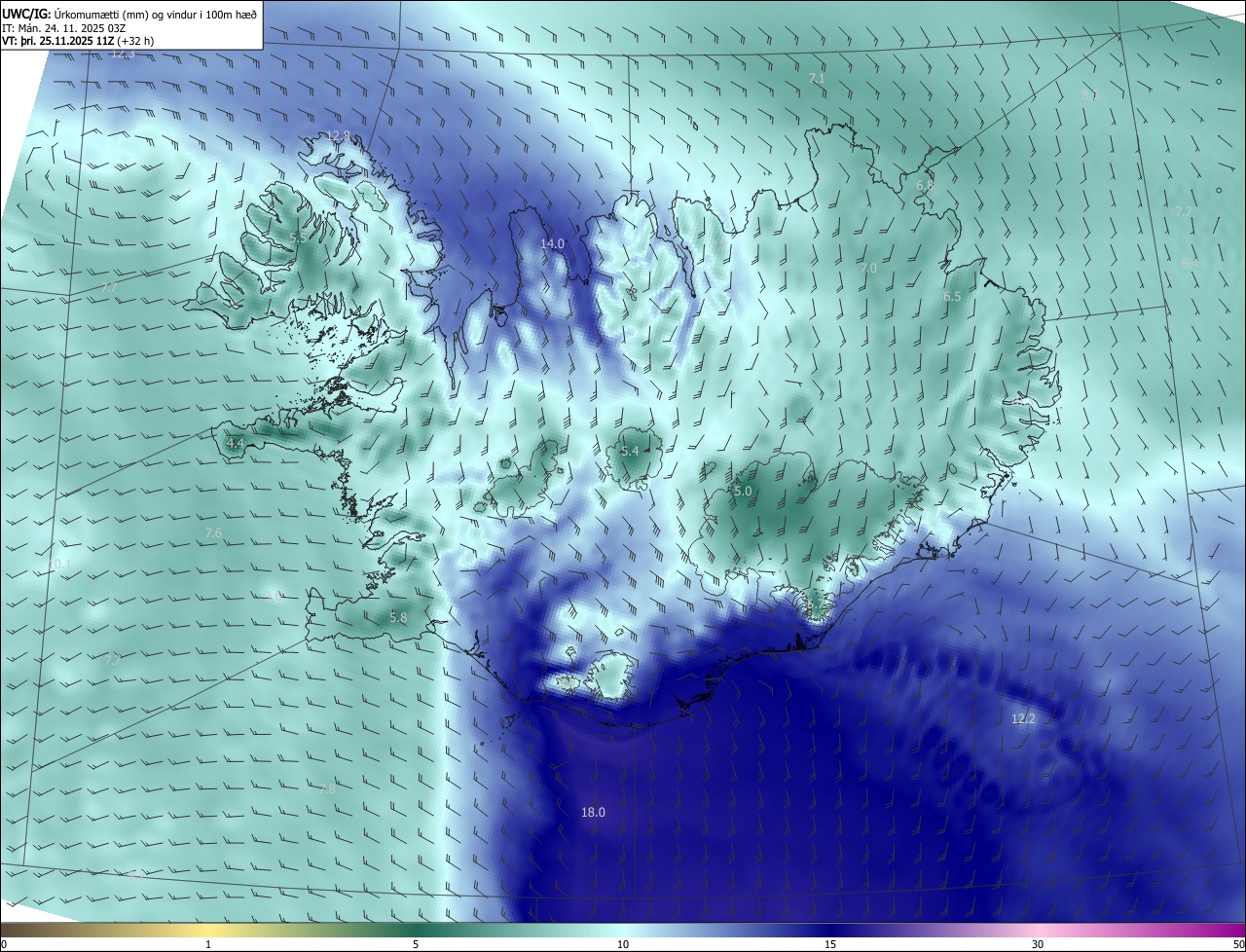The height and width of the screenshot is (952, 1246).
Task: Click the map title 'Úrkomumætti (mm) og vindur í 100m hæð'
Action: [x=156, y=14]
